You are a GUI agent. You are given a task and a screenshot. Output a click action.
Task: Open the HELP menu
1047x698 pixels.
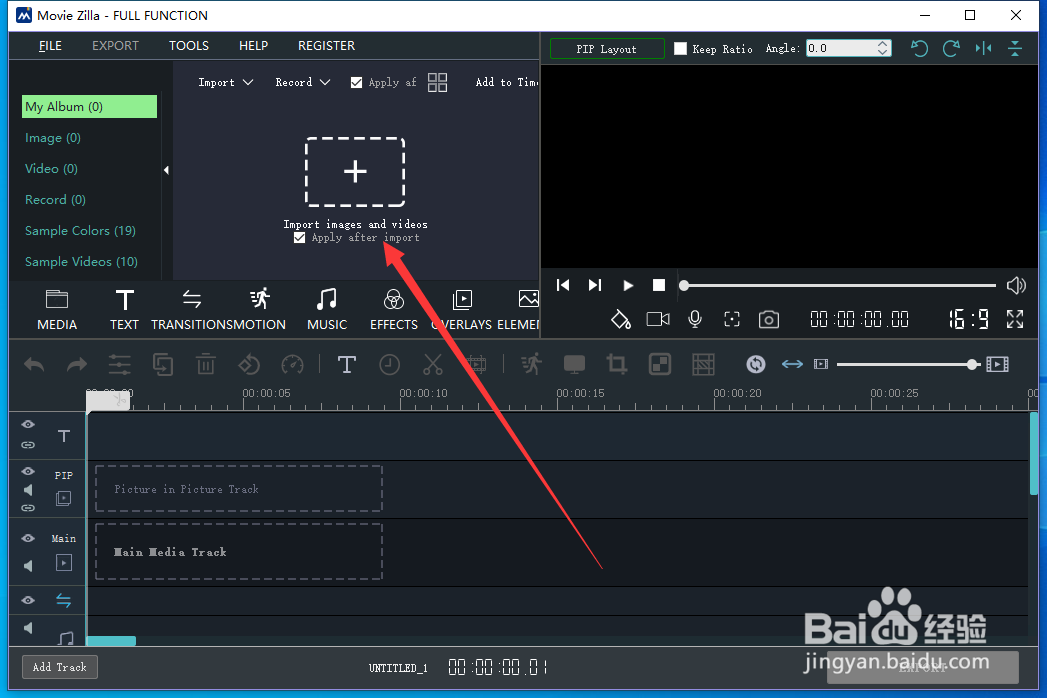(253, 45)
